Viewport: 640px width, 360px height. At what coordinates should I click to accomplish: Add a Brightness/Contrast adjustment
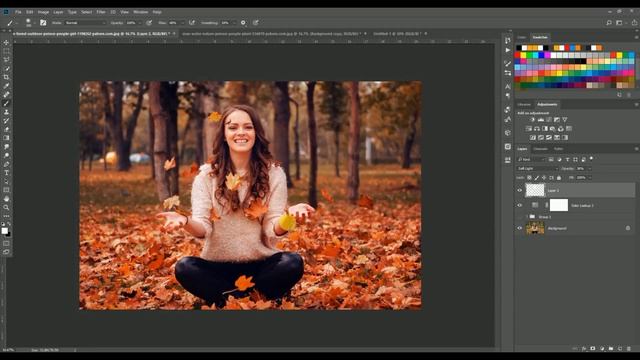[533, 120]
